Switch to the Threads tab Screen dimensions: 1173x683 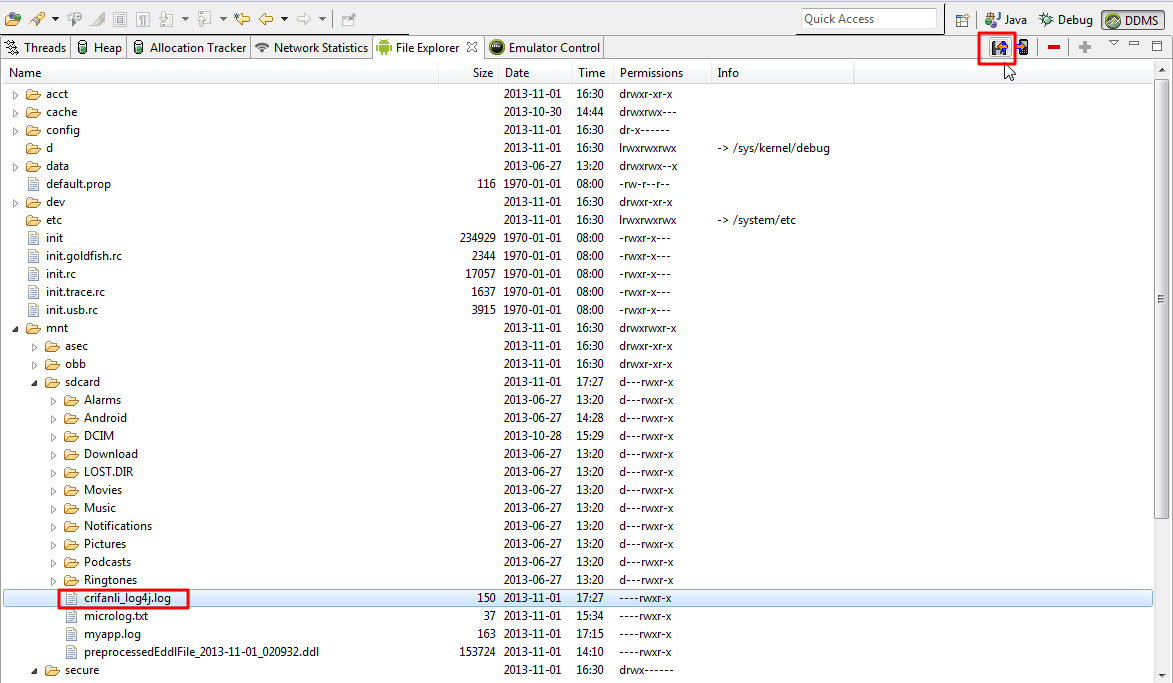[x=35, y=47]
